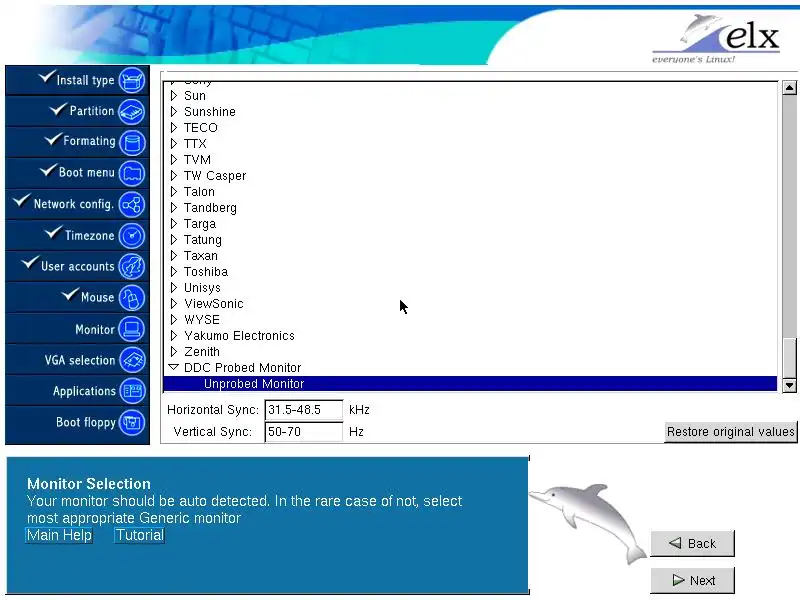Expand the ViewSonic monitor list
This screenshot has width=800, height=600.
coord(174,304)
